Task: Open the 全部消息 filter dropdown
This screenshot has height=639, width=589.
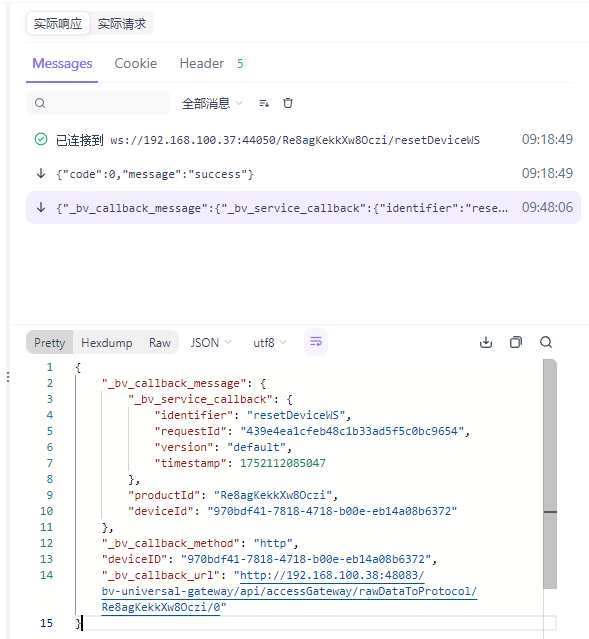Action: [212, 103]
